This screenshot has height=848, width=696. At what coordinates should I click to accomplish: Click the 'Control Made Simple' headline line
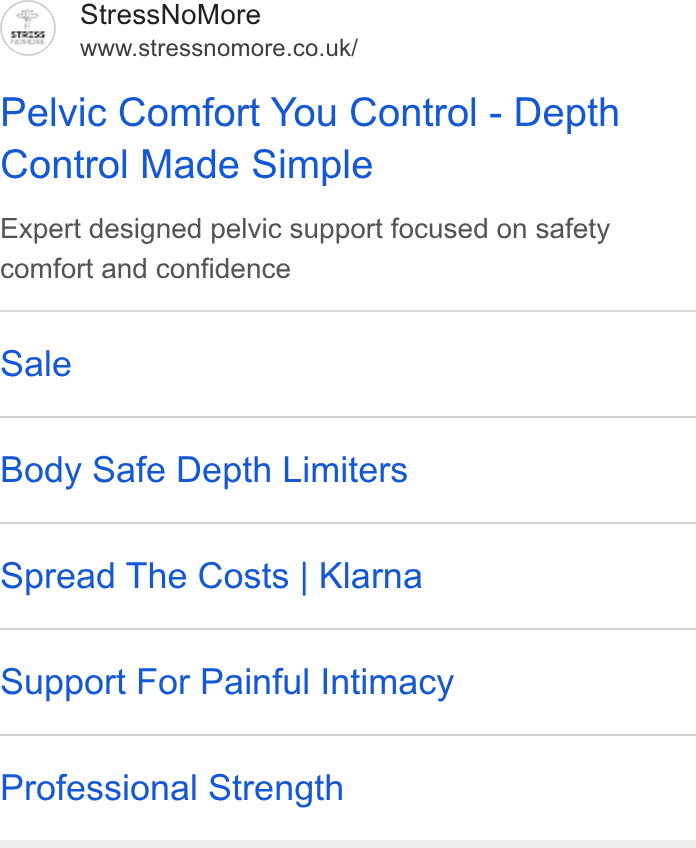point(187,164)
